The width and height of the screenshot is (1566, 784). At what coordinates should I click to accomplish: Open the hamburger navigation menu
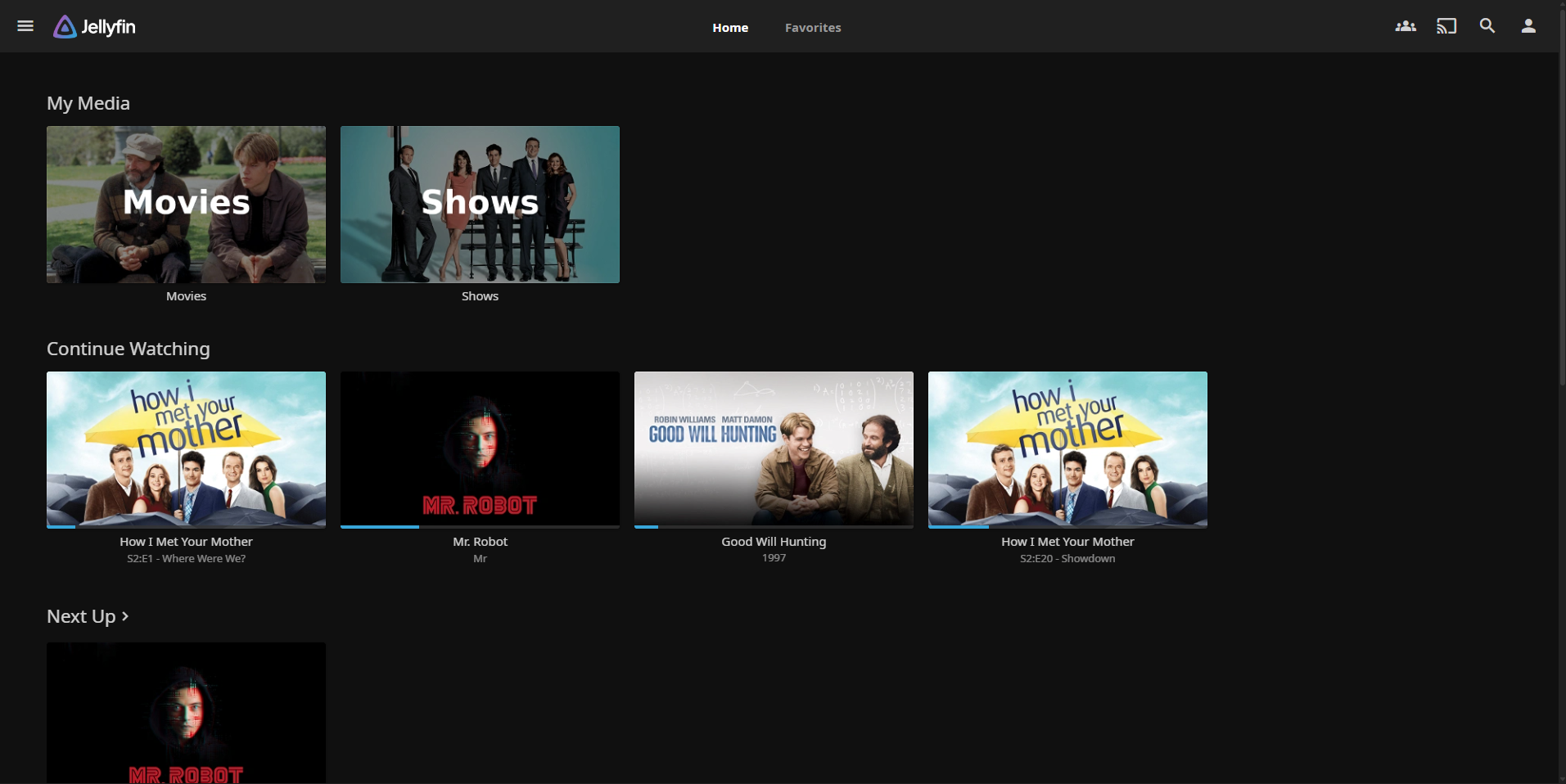point(25,26)
